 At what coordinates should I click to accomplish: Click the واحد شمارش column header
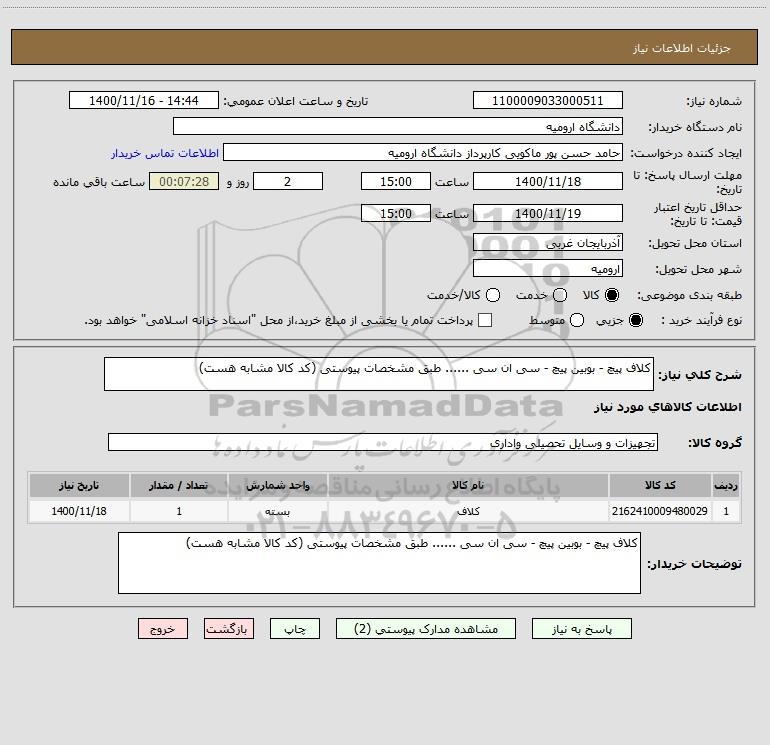pyautogui.click(x=277, y=485)
